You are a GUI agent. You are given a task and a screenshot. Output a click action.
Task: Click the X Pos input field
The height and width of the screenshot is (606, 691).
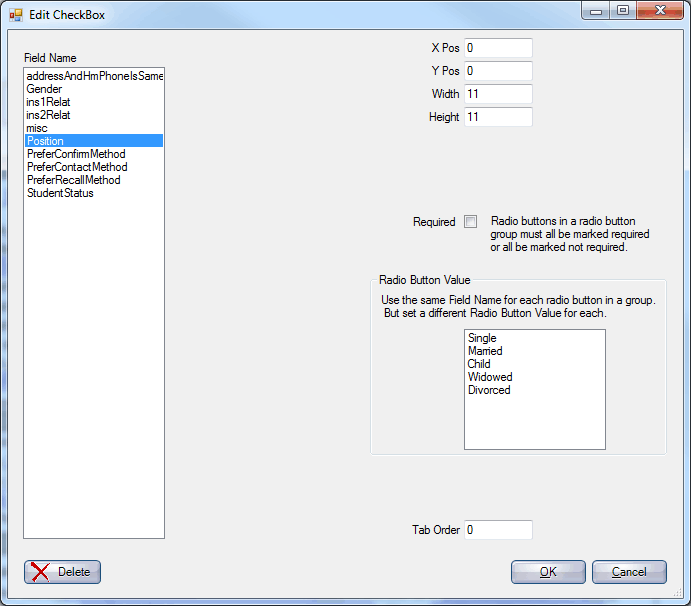pos(498,48)
